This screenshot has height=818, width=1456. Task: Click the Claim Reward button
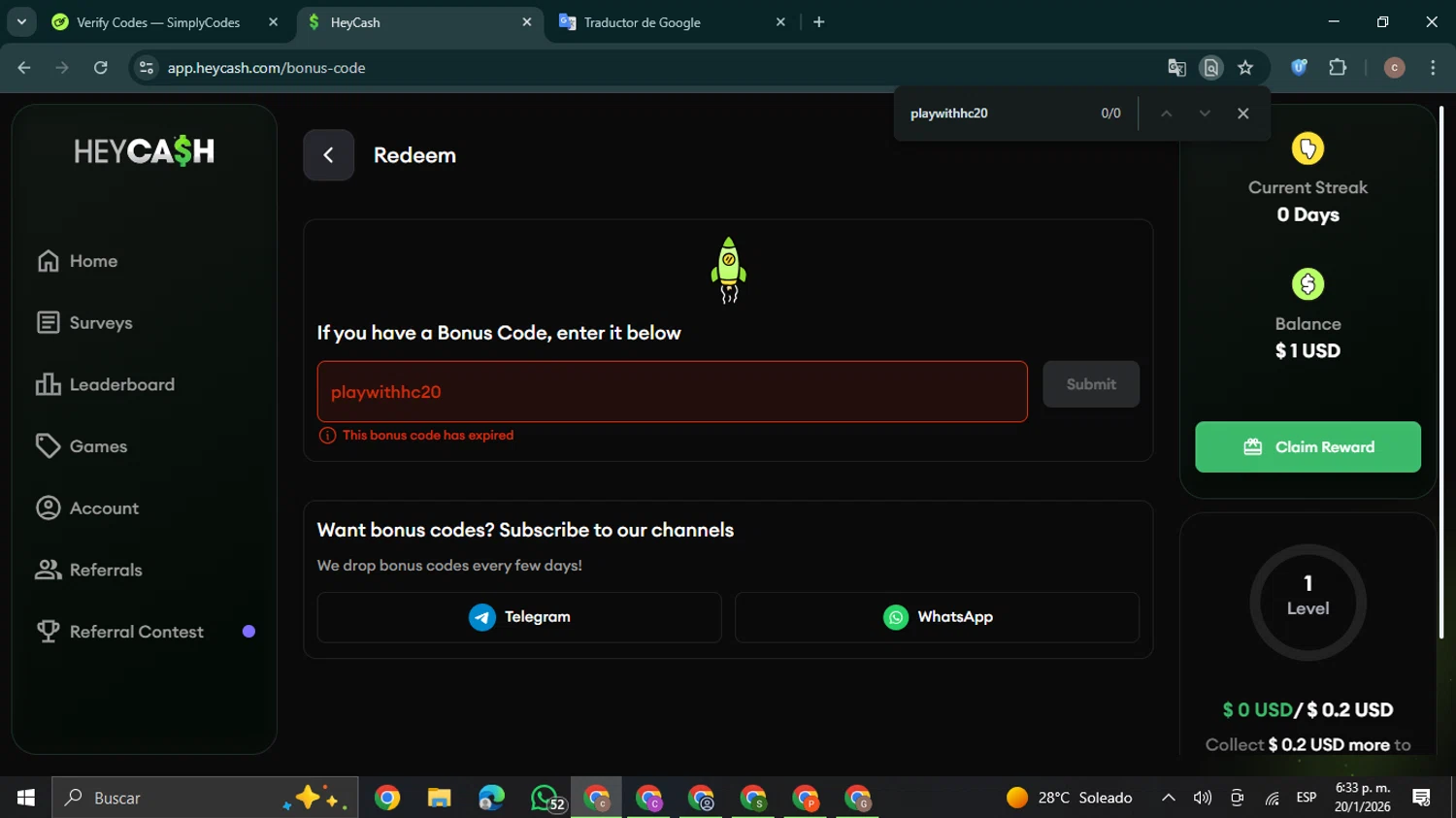click(1307, 447)
